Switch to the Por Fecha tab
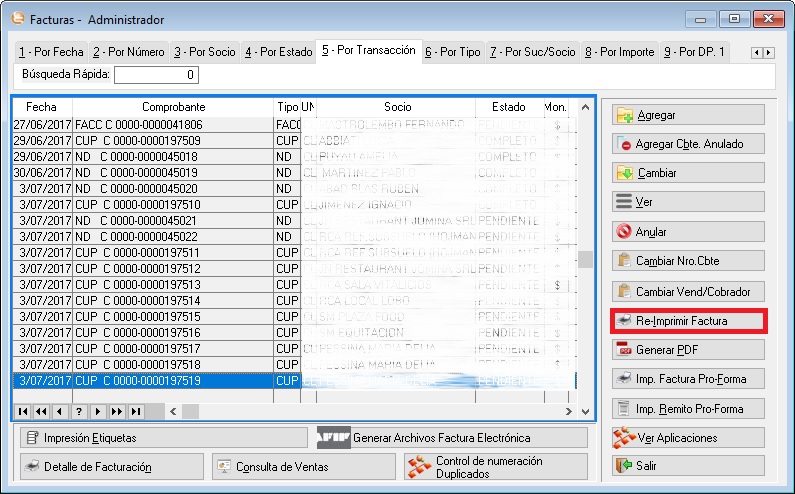 (51, 51)
